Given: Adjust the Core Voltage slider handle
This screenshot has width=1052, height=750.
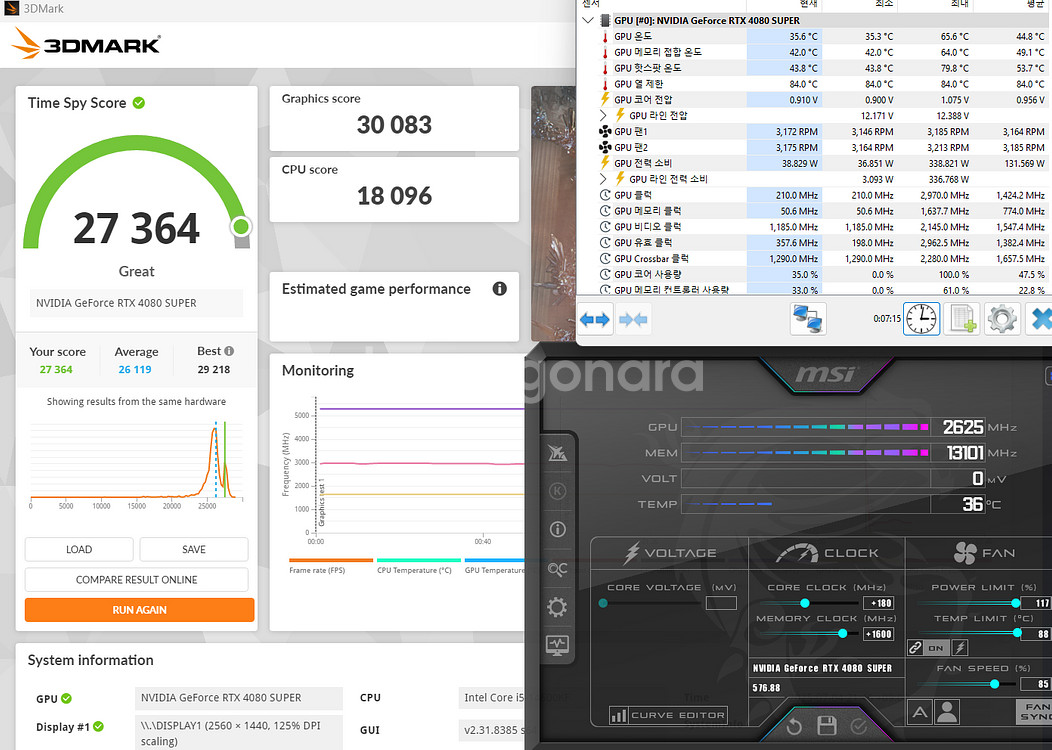Looking at the screenshot, I should [603, 603].
